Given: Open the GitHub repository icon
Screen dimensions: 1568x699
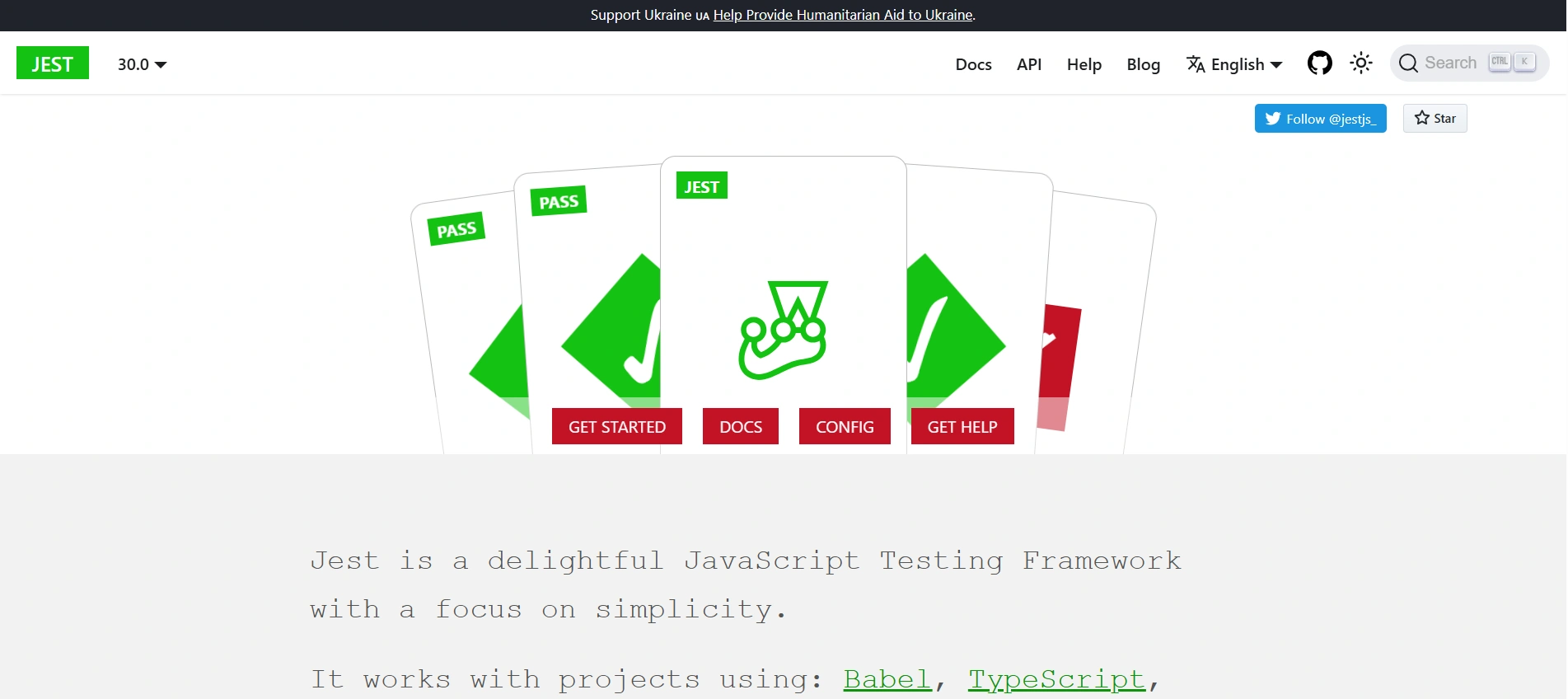Looking at the screenshot, I should 1320,63.
